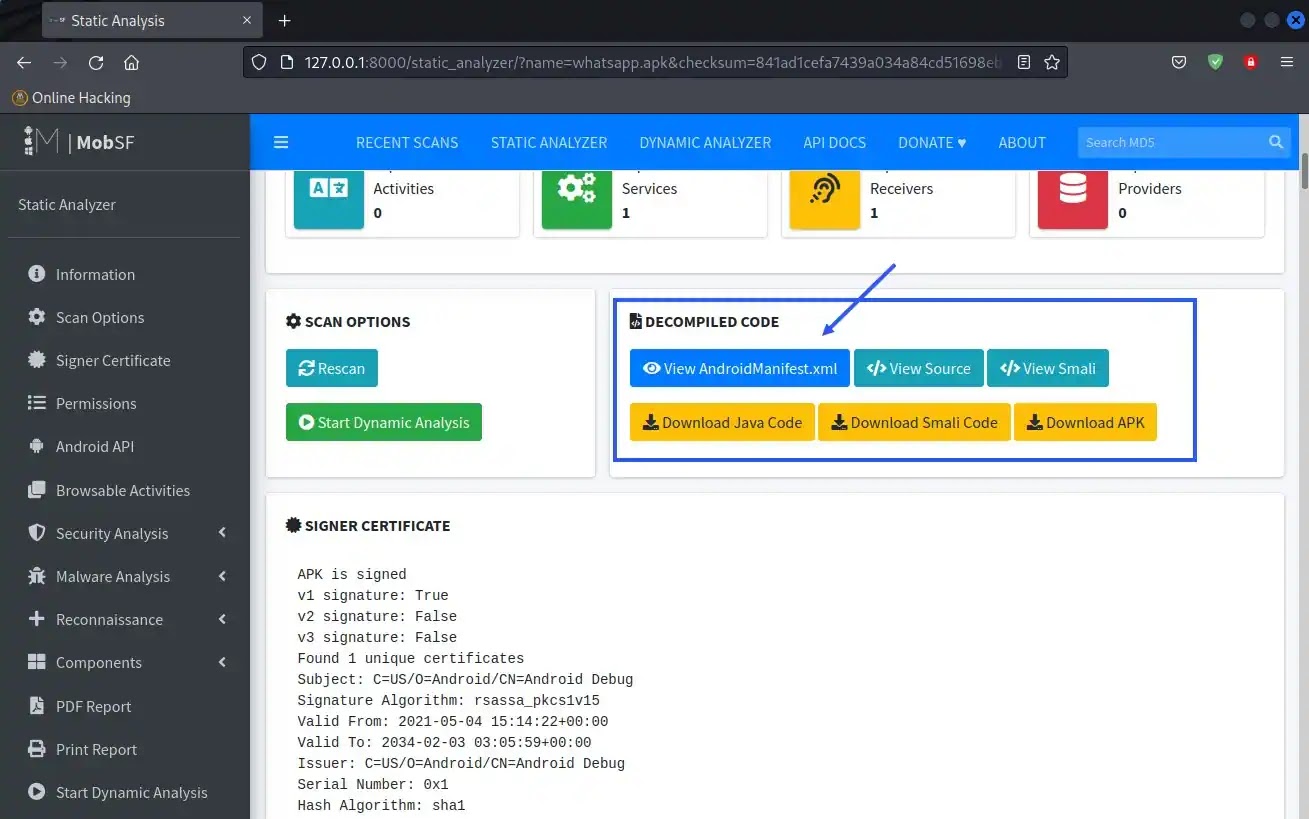Click the Pocket icon in the browser toolbar
Screen dimensions: 1309x819
click(x=1180, y=62)
